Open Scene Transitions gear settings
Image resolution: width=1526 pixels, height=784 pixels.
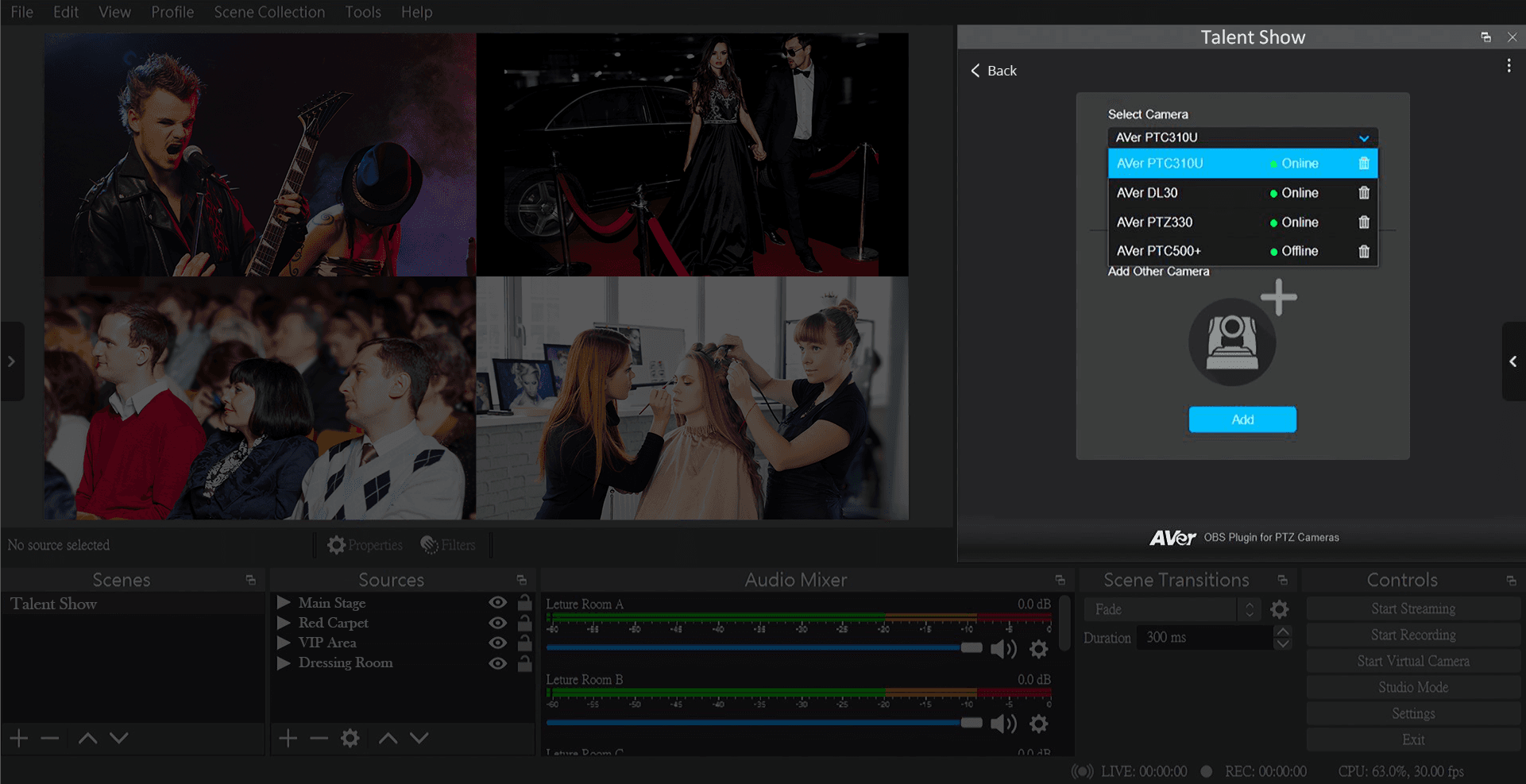tap(1279, 609)
